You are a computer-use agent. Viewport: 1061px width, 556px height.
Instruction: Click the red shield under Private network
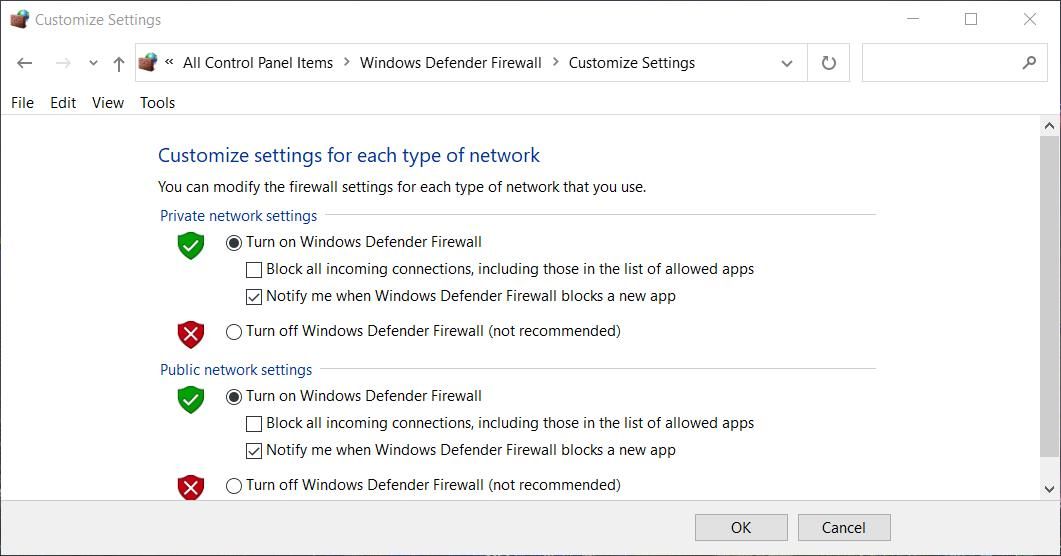point(190,333)
